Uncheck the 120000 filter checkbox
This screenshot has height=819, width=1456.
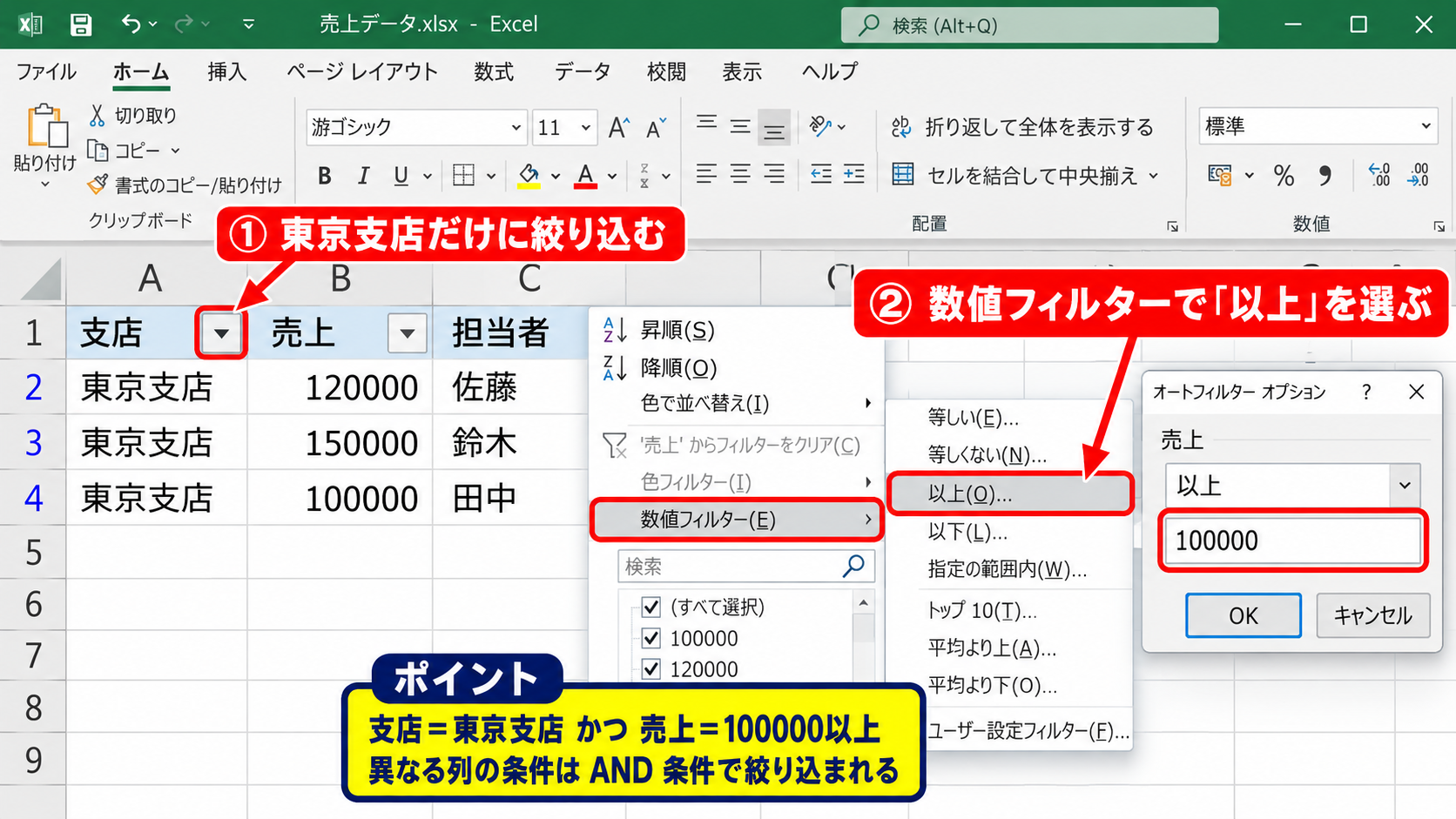[x=650, y=669]
